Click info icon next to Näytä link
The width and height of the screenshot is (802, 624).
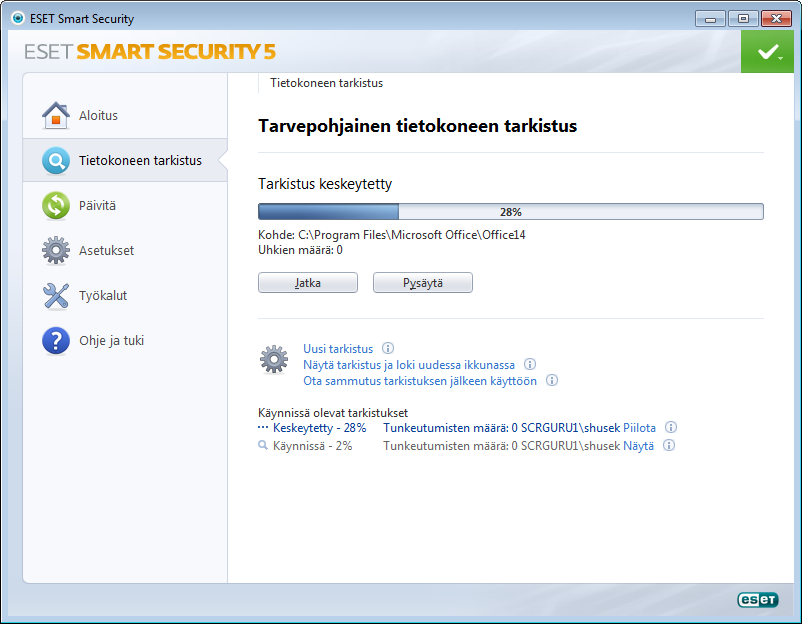click(669, 445)
